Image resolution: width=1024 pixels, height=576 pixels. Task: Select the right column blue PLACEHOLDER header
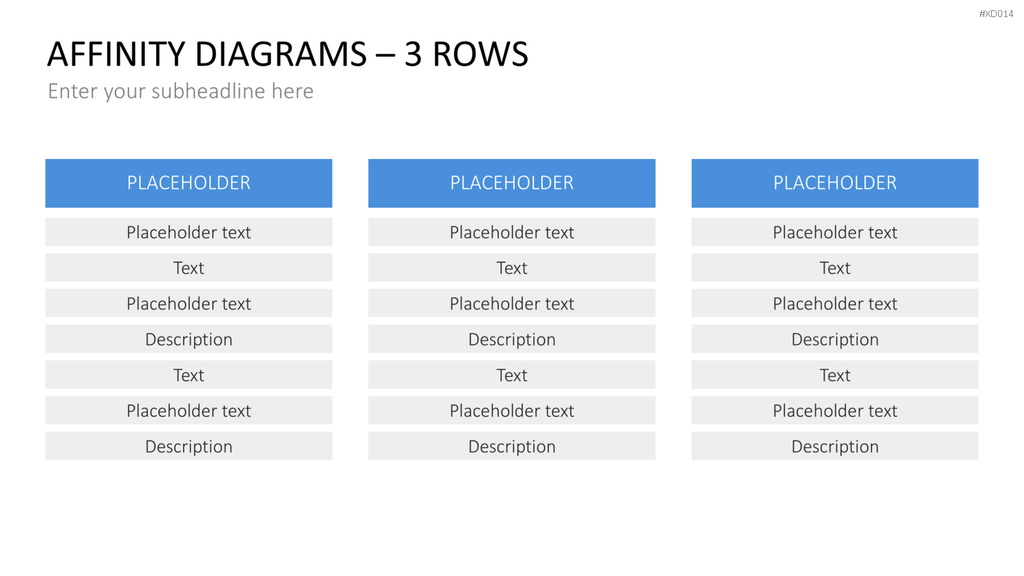[835, 183]
